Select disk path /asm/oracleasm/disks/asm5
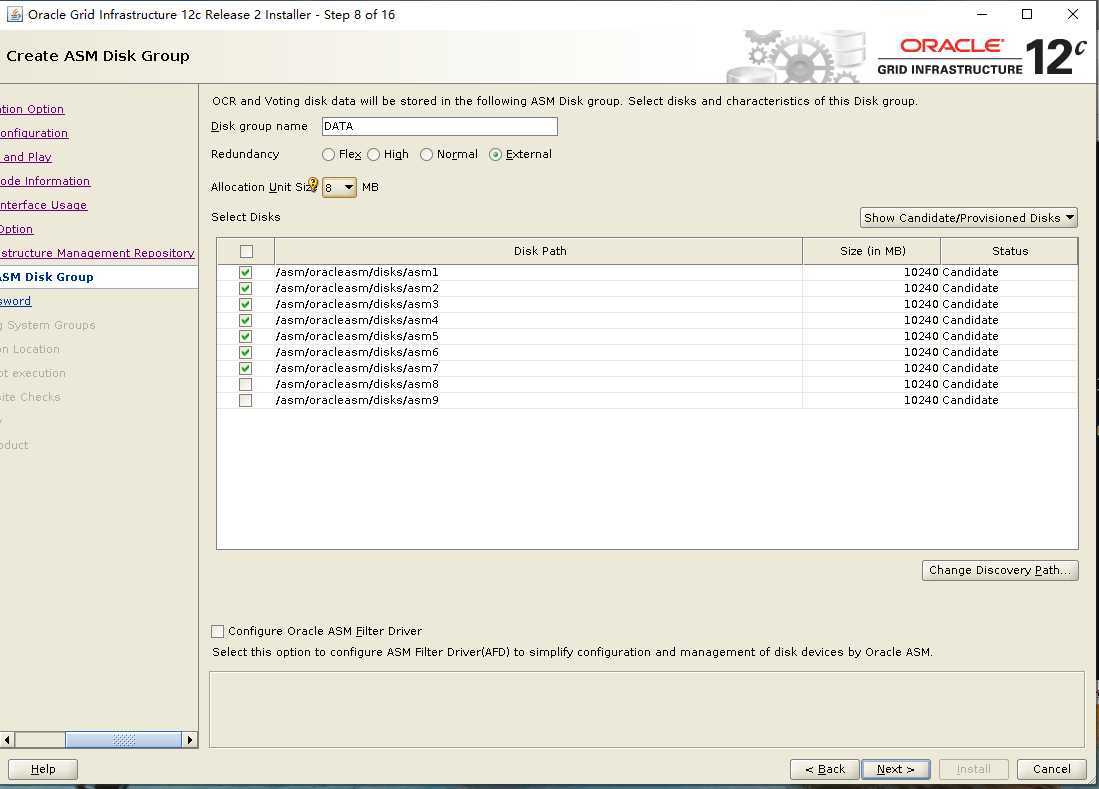Viewport: 1099px width, 789px height. (357, 336)
